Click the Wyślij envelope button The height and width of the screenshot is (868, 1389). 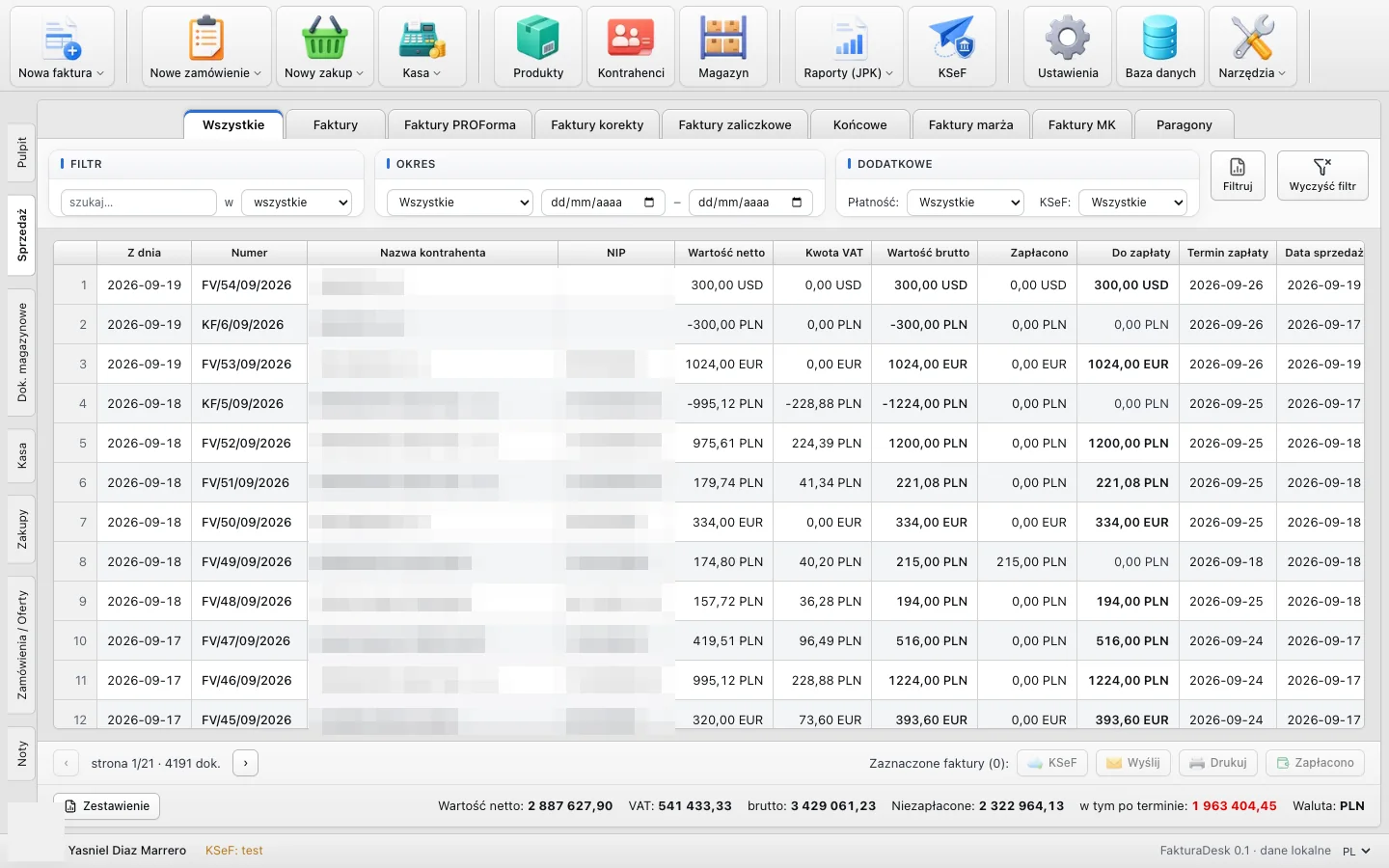[x=1133, y=763]
